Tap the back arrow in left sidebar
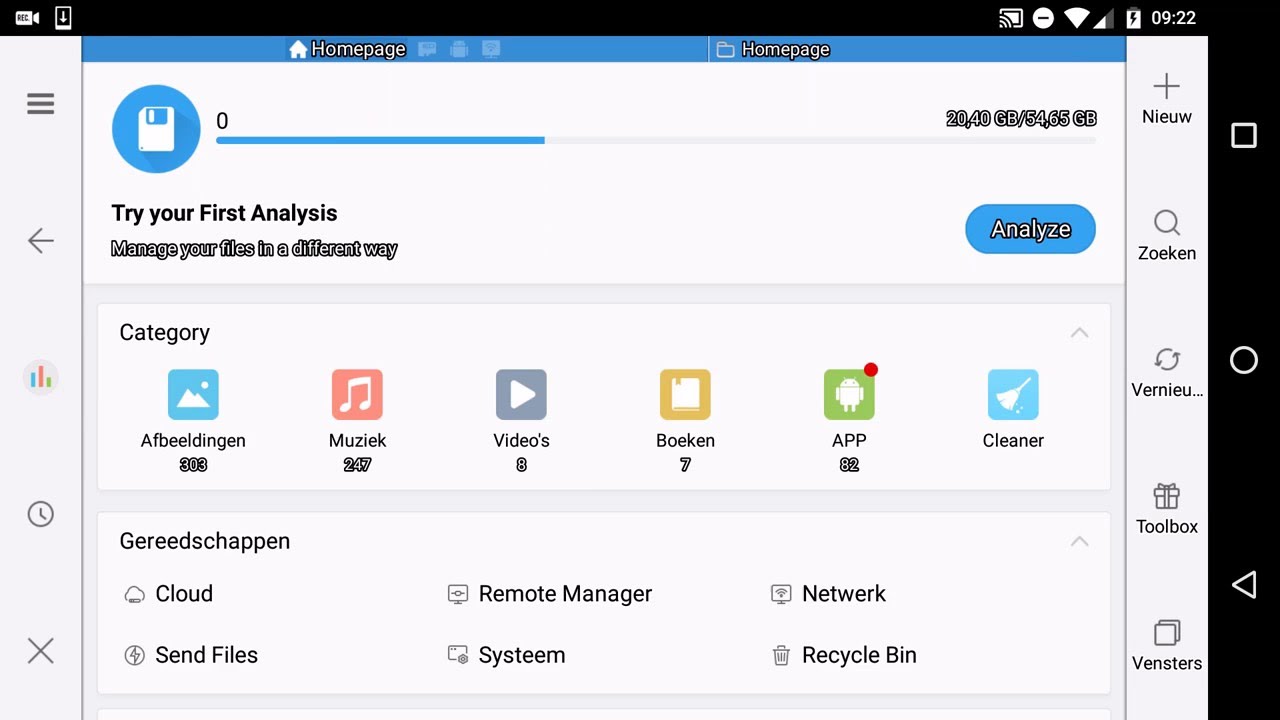Viewport: 1280px width, 720px height. click(40, 240)
